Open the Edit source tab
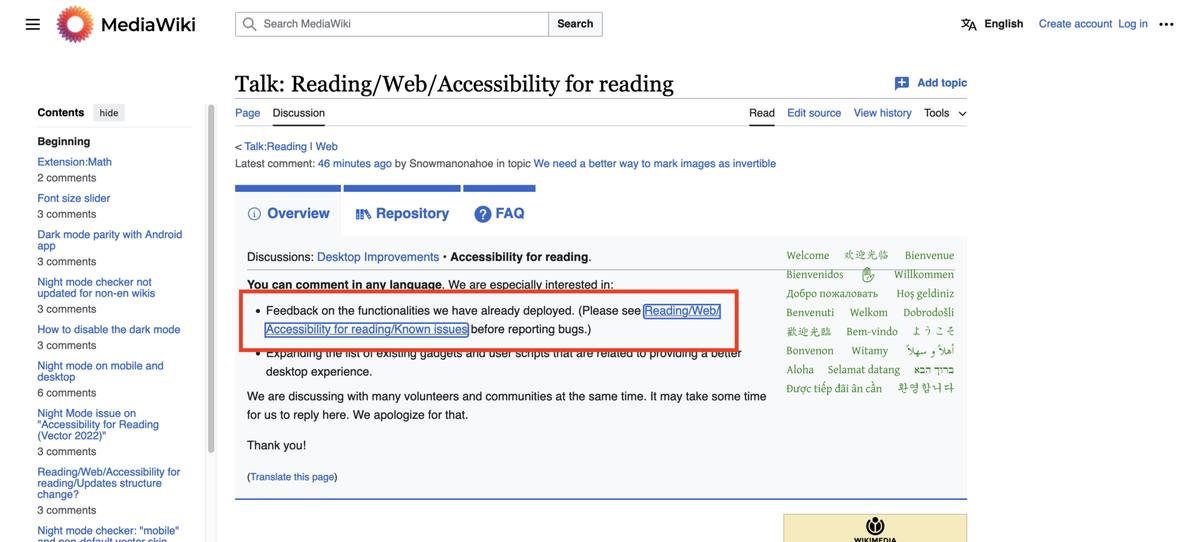1200x542 pixels. coord(814,113)
